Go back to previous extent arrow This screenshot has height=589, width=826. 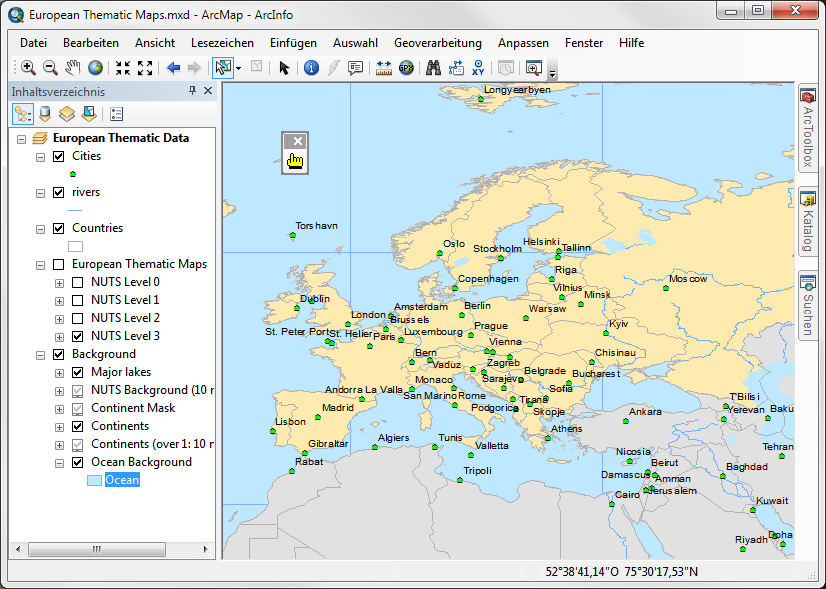(x=173, y=68)
